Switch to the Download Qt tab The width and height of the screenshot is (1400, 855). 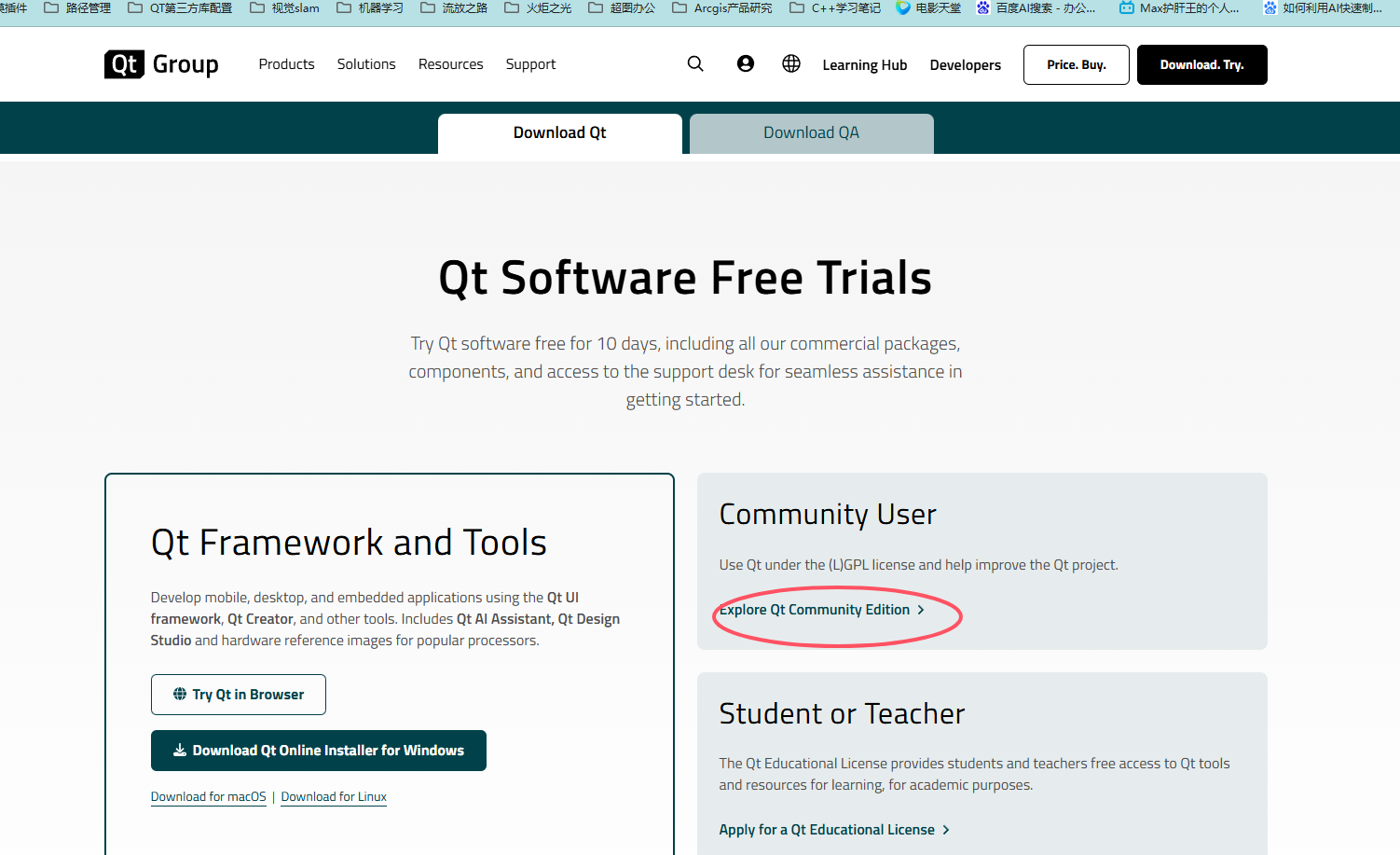[x=560, y=133]
